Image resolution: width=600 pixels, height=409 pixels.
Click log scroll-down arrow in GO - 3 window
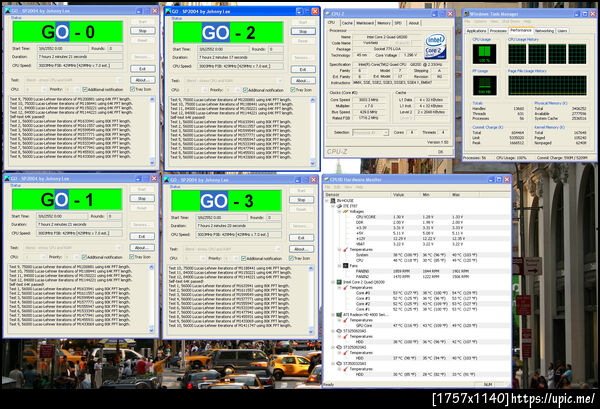[x=311, y=331]
